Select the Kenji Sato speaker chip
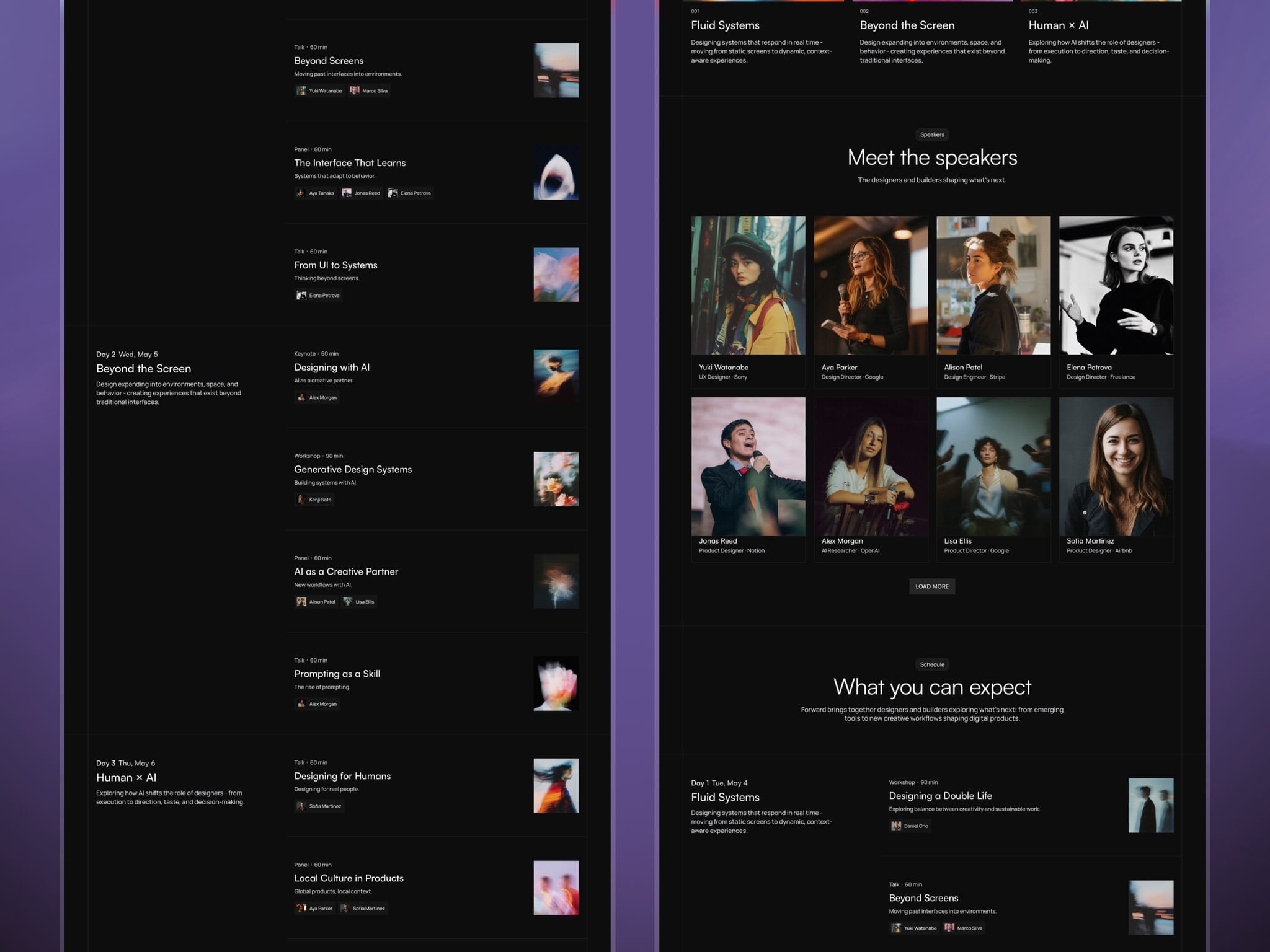The width and height of the screenshot is (1270, 952). coord(314,500)
